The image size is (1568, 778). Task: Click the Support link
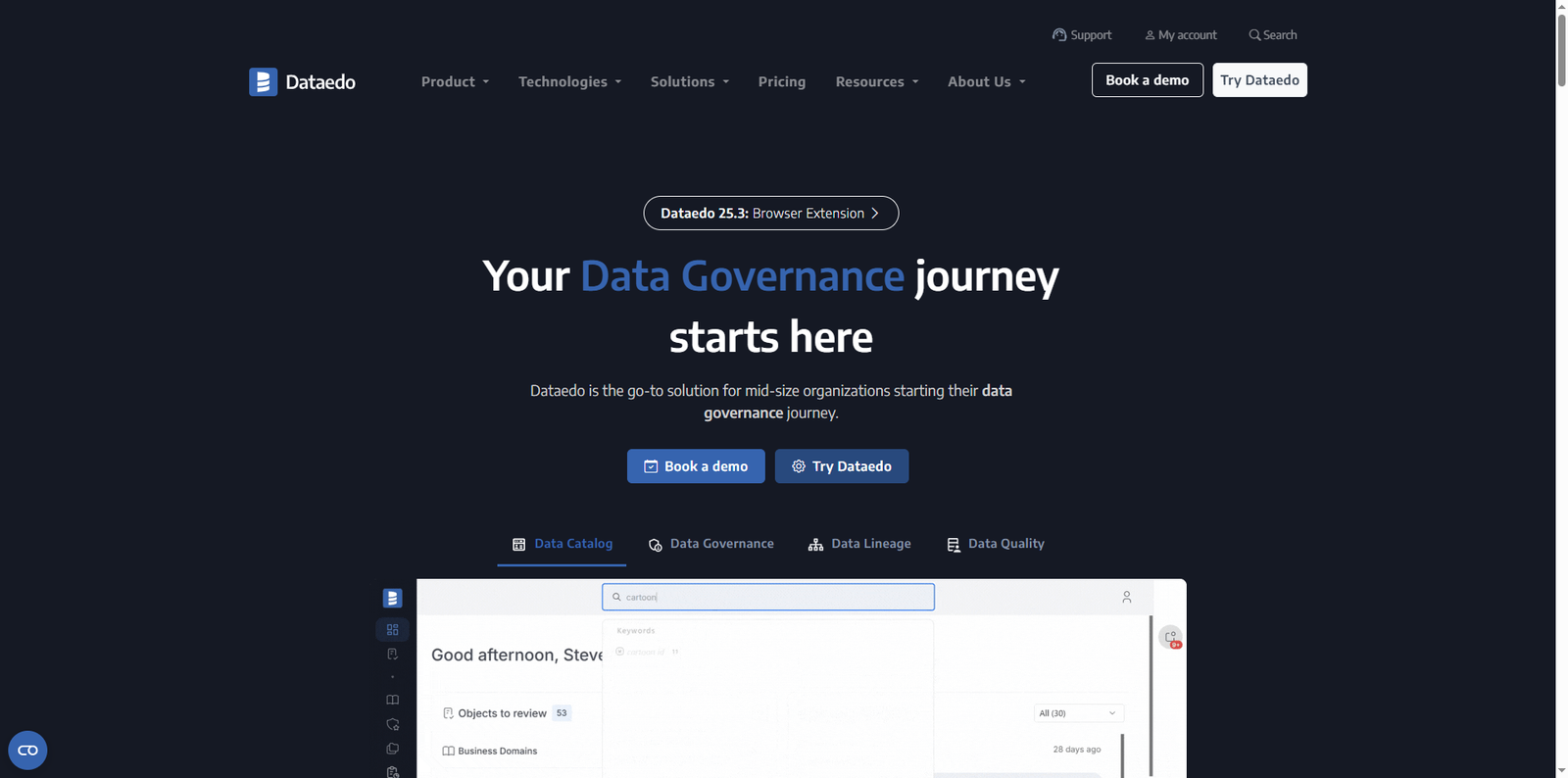click(x=1082, y=35)
